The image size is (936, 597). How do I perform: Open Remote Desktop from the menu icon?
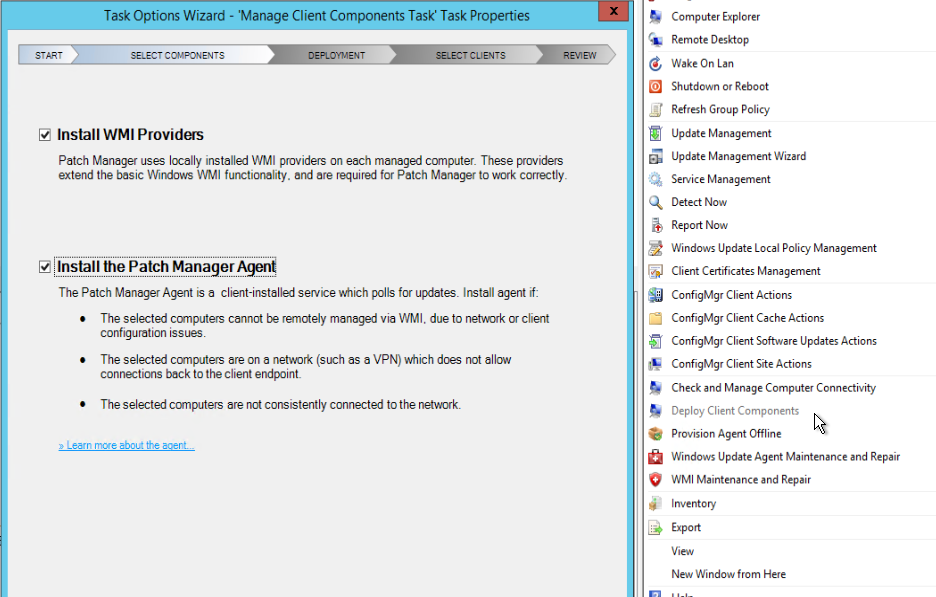click(x=656, y=39)
